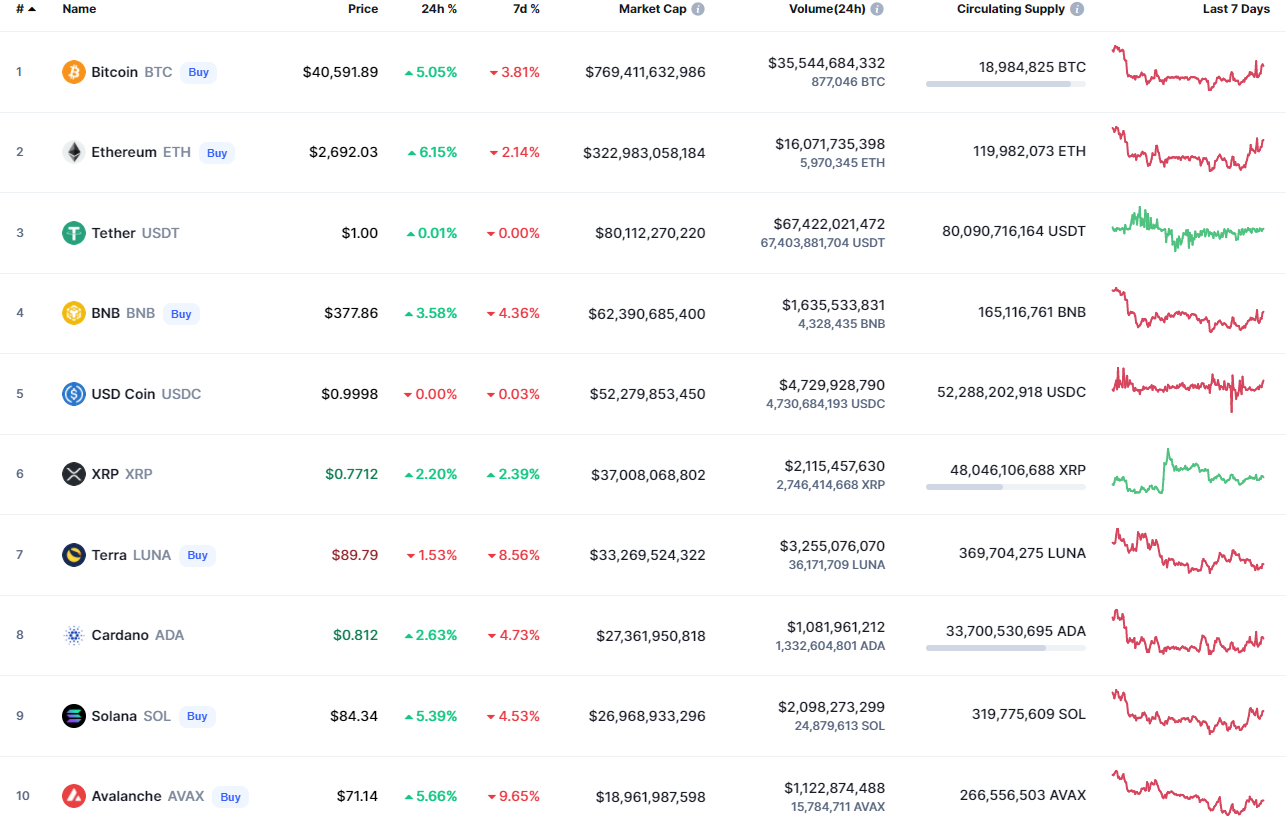Click the USD Coin logo icon
Screen dimensions: 1286x824
(x=74, y=394)
